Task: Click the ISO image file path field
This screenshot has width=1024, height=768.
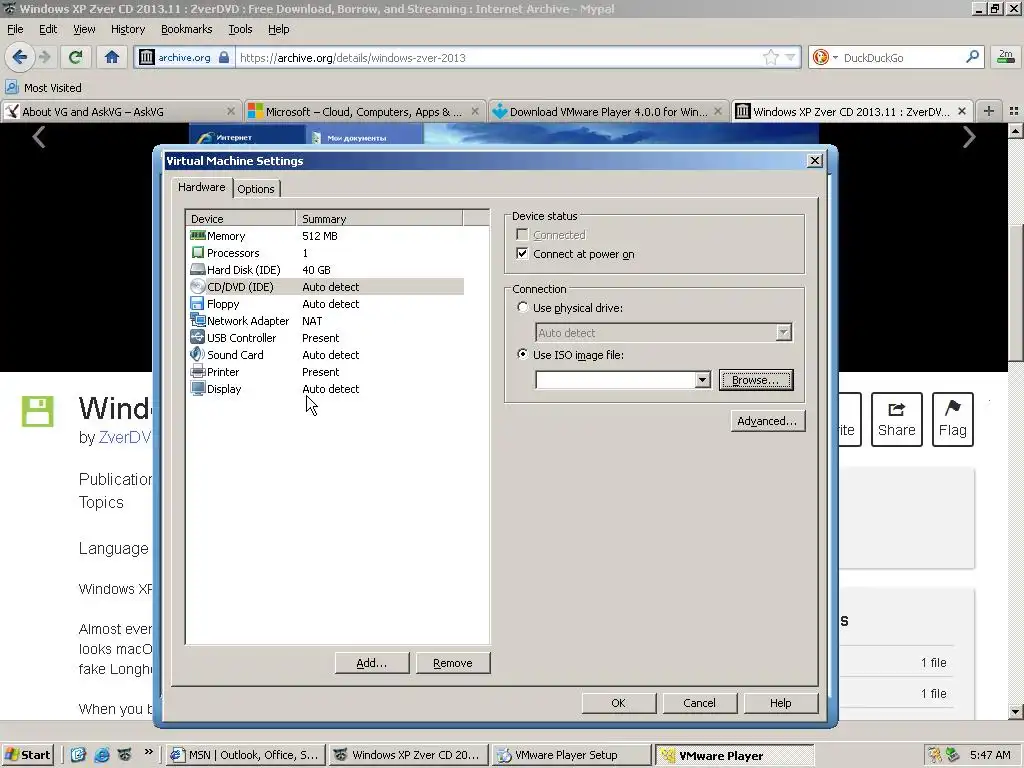Action: point(615,379)
